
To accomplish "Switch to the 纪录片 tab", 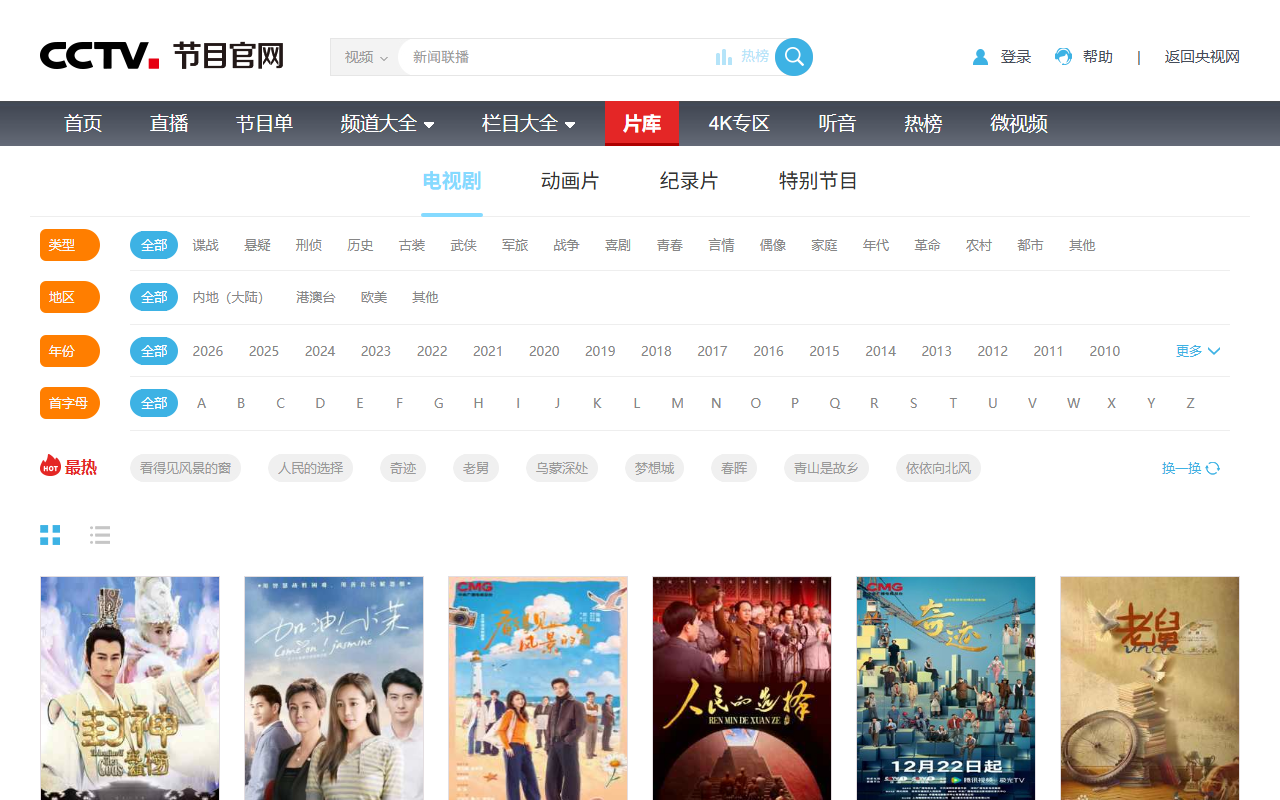I will [689, 181].
